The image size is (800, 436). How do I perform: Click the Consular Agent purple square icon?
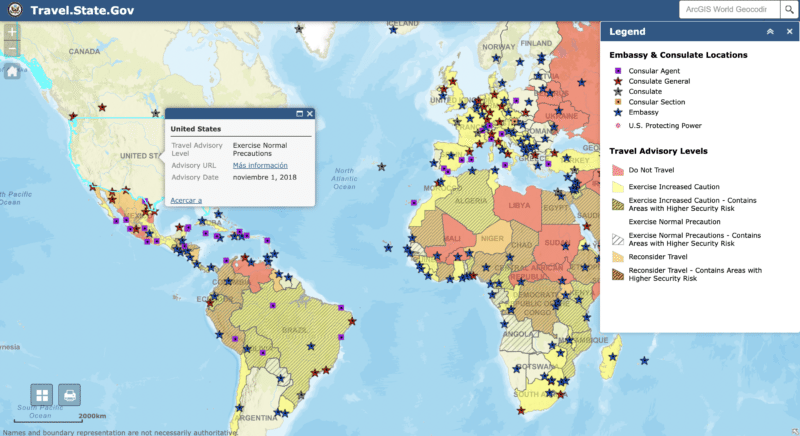click(x=618, y=71)
